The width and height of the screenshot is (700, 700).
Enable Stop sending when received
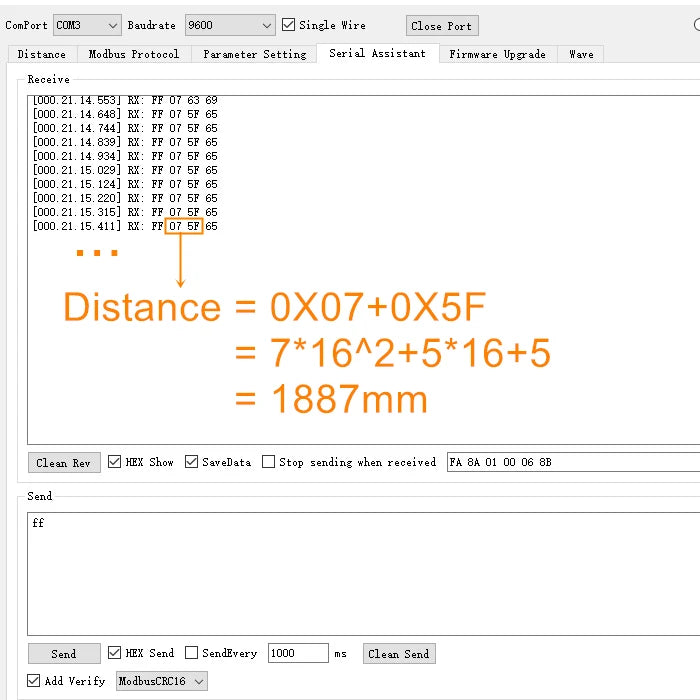(268, 461)
